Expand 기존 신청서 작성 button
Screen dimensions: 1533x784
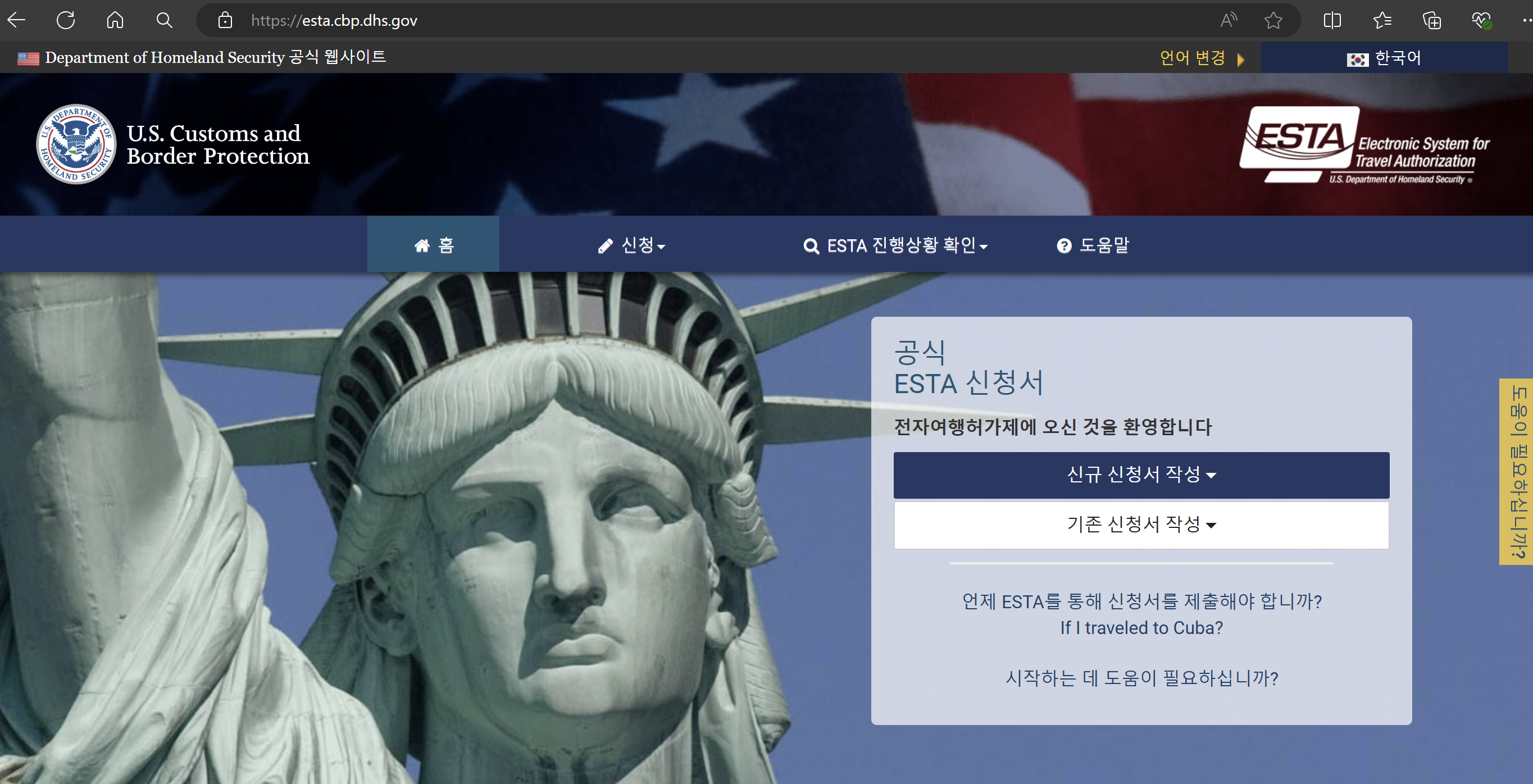[x=1141, y=525]
